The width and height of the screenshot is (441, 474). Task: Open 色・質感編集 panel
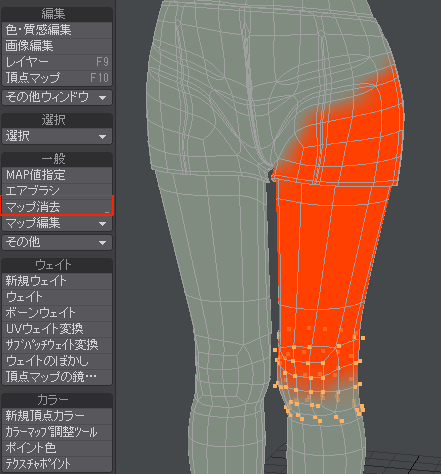point(57,30)
